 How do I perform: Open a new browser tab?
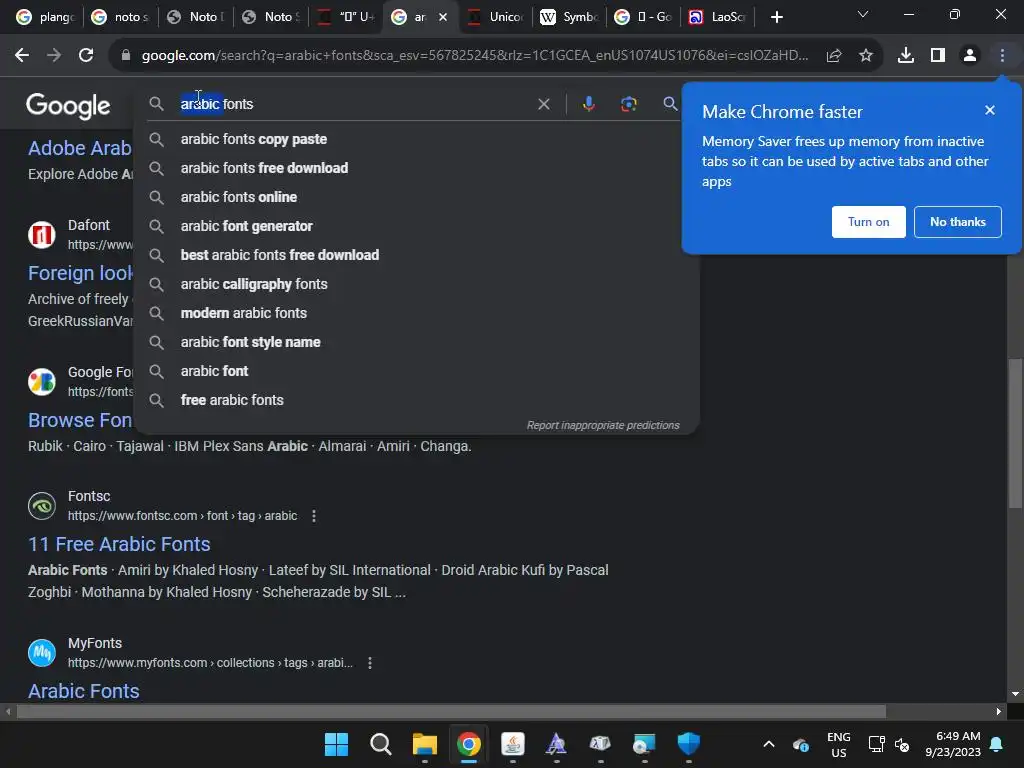[x=776, y=17]
